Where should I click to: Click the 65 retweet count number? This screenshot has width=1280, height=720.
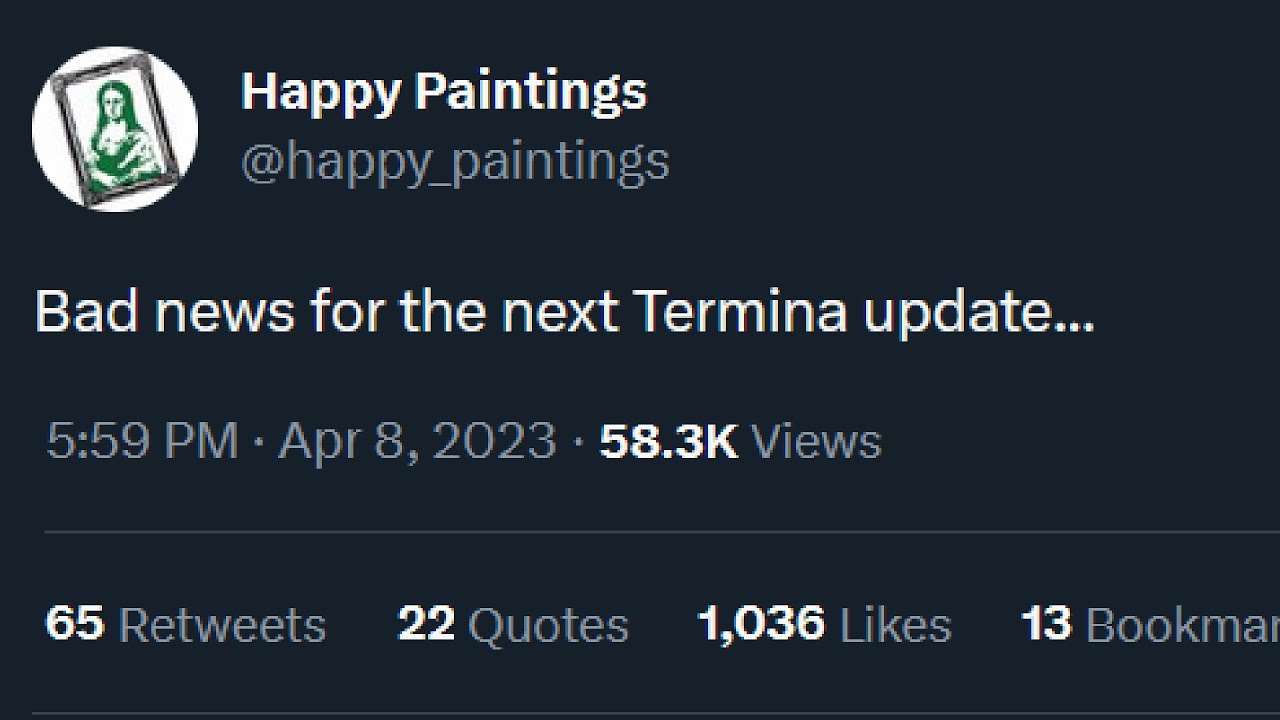[x=75, y=625]
